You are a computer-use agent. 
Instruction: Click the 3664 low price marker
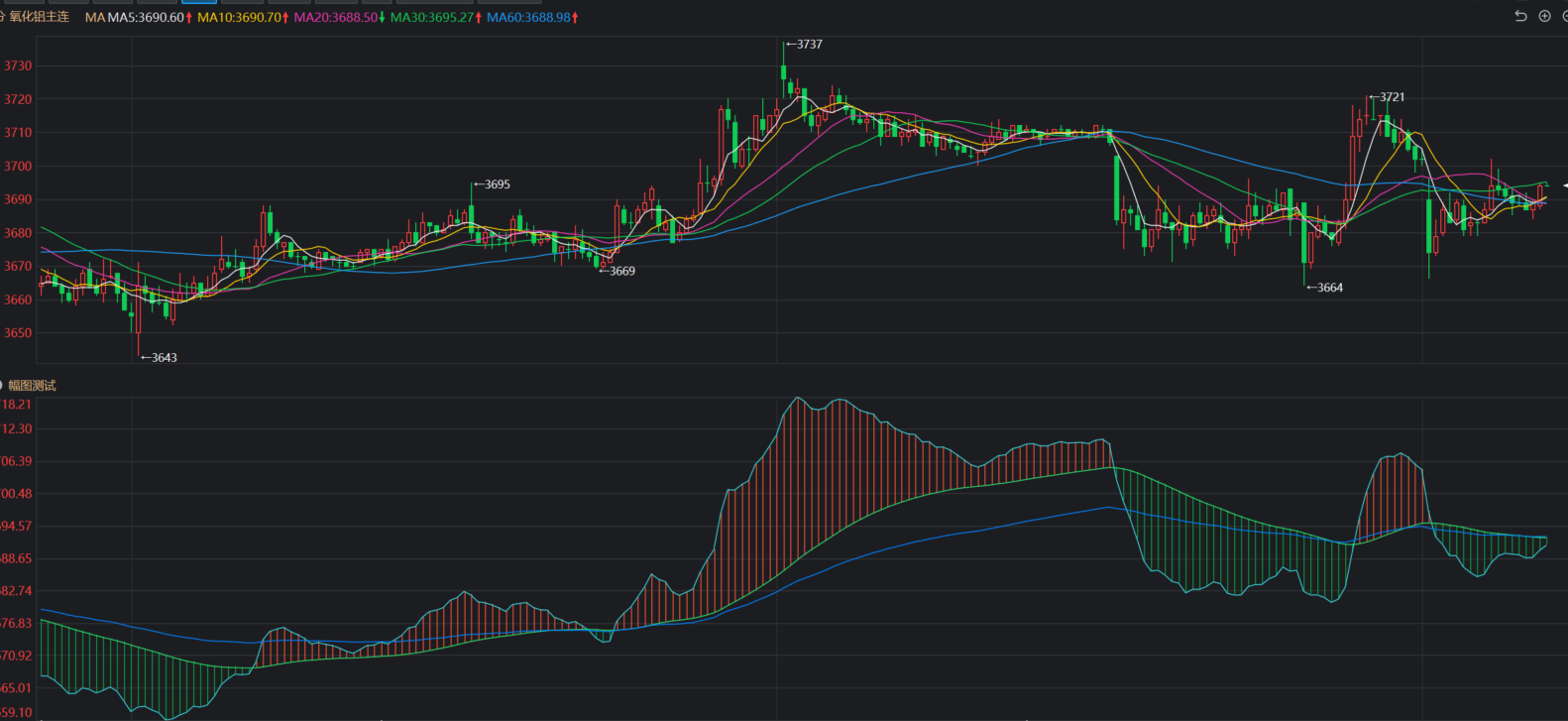(1324, 288)
